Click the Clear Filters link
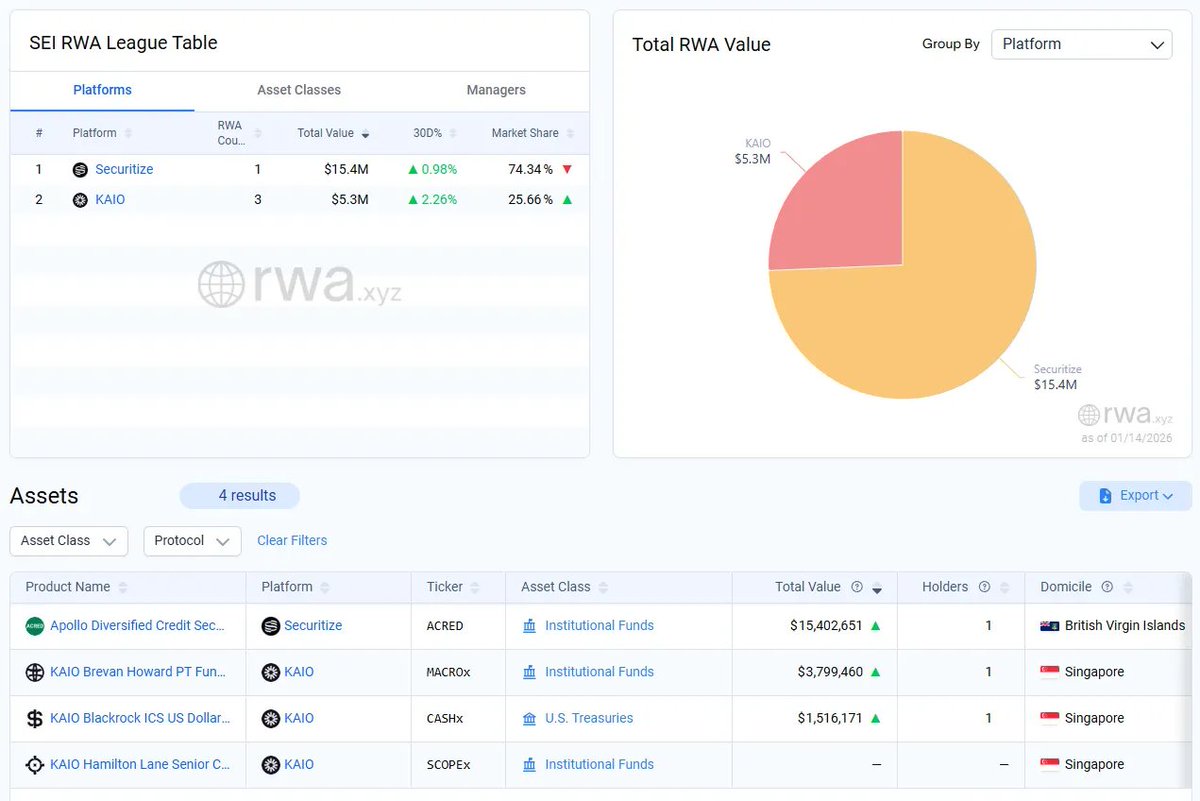Screen dimensions: 1200x801 [x=292, y=541]
